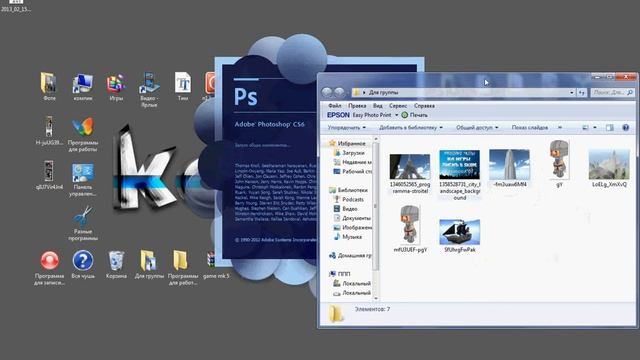Select the Тим font file icon

pos(183,87)
